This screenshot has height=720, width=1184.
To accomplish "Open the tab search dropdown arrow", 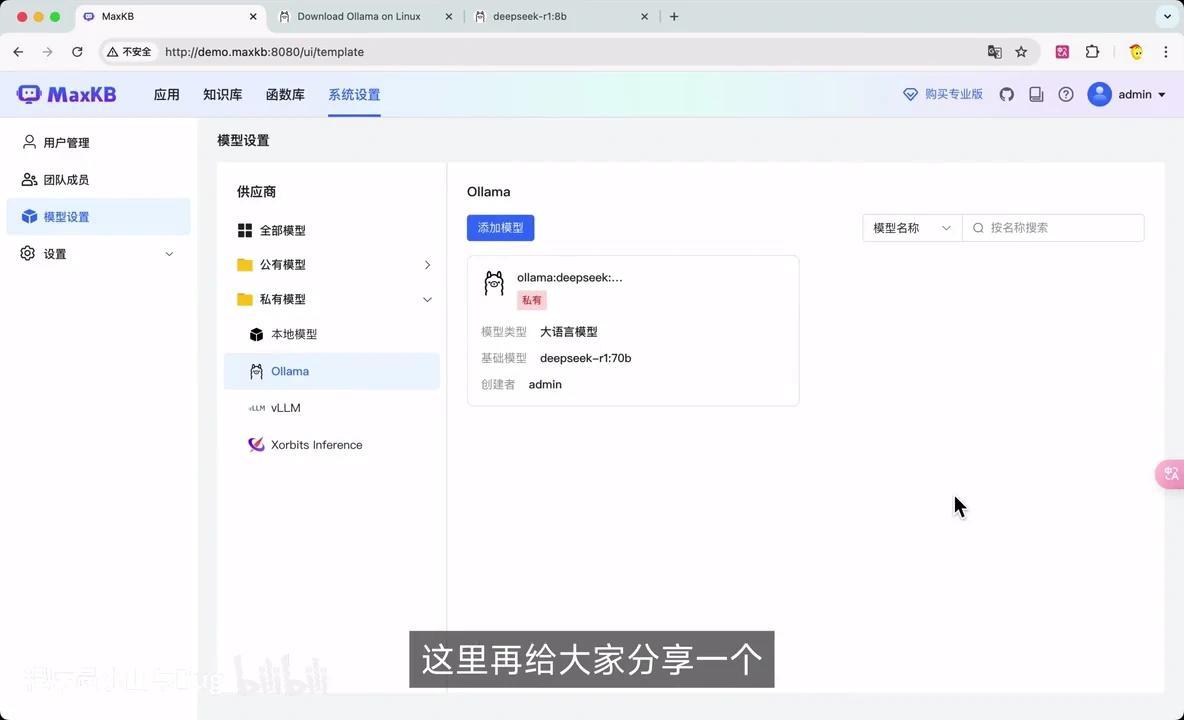I will point(1167,16).
